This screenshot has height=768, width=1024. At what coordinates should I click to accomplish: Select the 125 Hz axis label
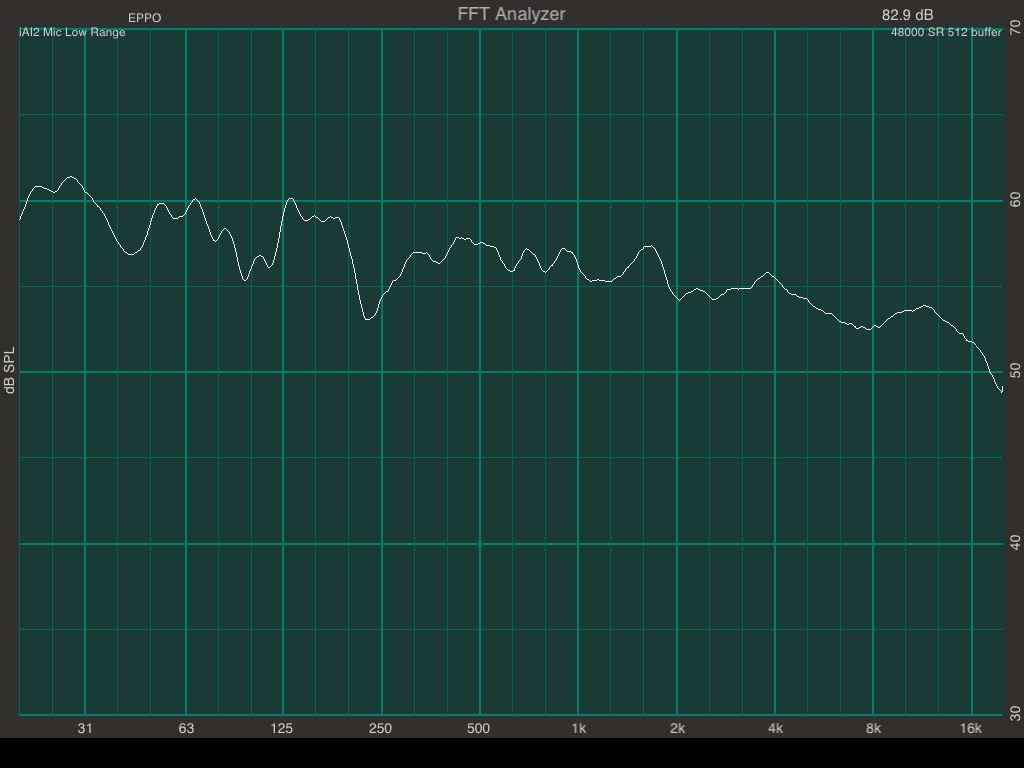tap(282, 728)
